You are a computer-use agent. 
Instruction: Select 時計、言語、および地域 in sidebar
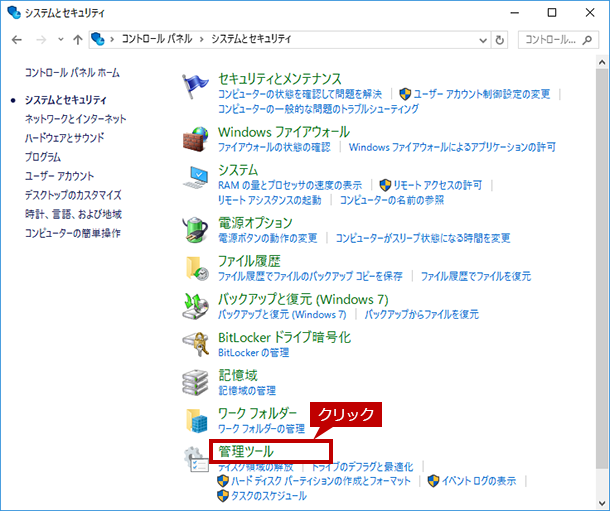click(74, 214)
